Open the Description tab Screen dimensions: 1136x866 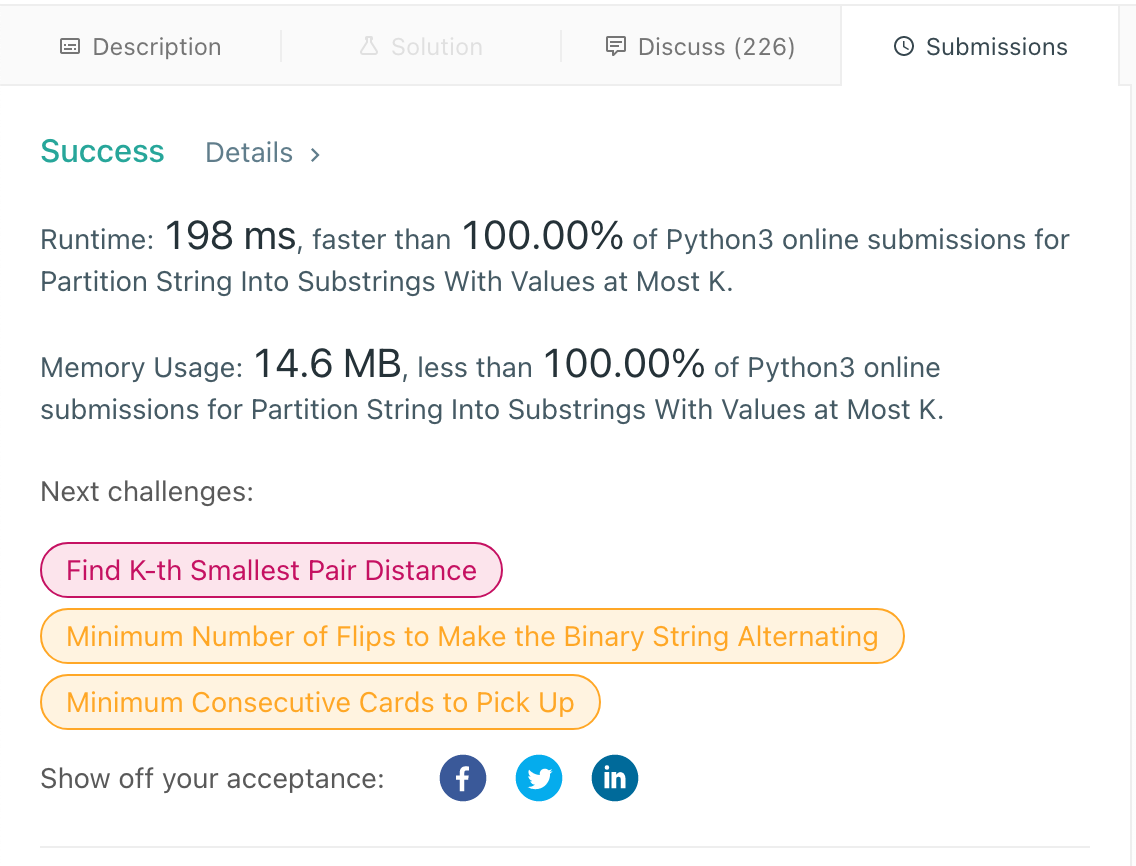pos(141,46)
